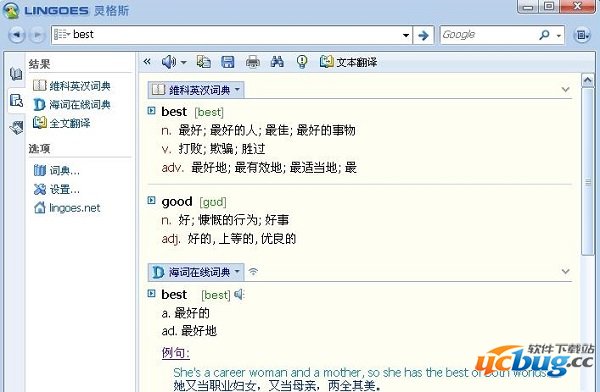Image resolution: width=600 pixels, height=392 pixels.
Task: Select the results index sidebar tab icon
Action: pos(16,101)
